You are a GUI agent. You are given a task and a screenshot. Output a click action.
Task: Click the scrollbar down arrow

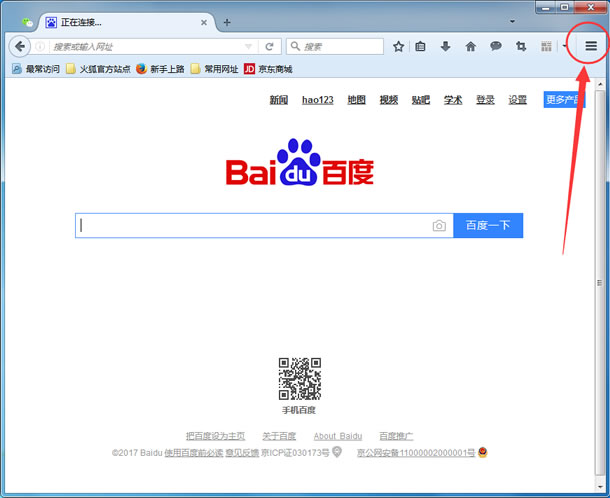point(600,486)
